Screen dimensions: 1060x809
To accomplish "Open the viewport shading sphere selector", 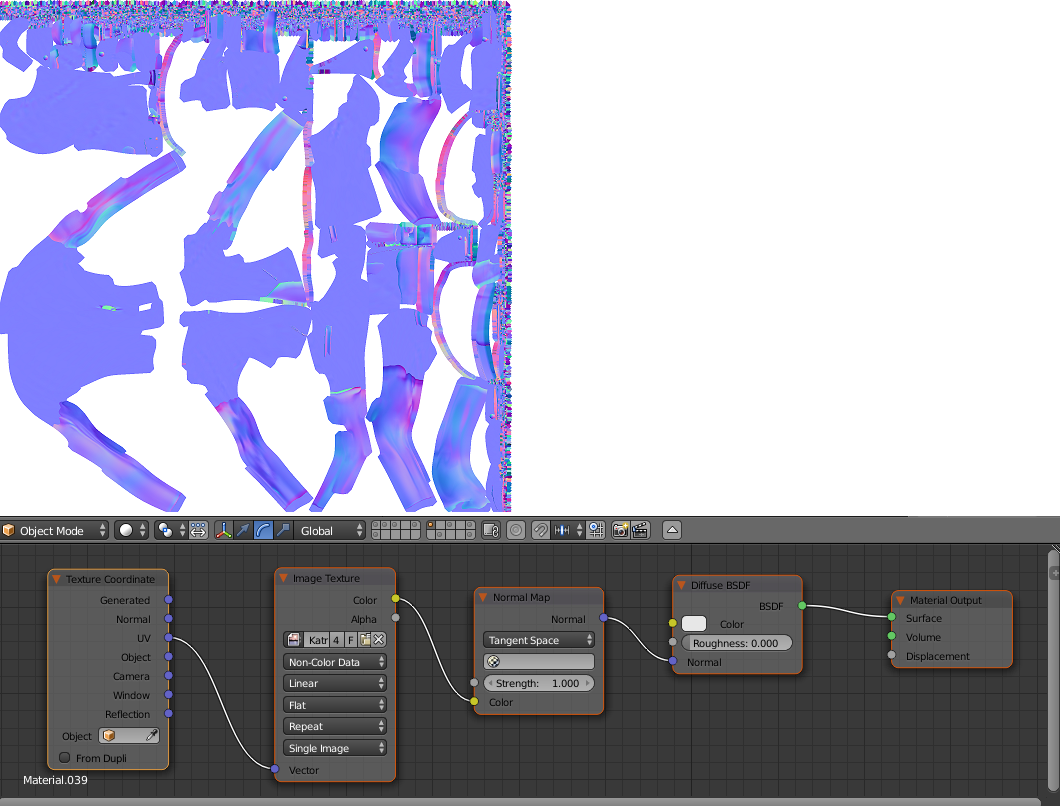I will coord(131,531).
